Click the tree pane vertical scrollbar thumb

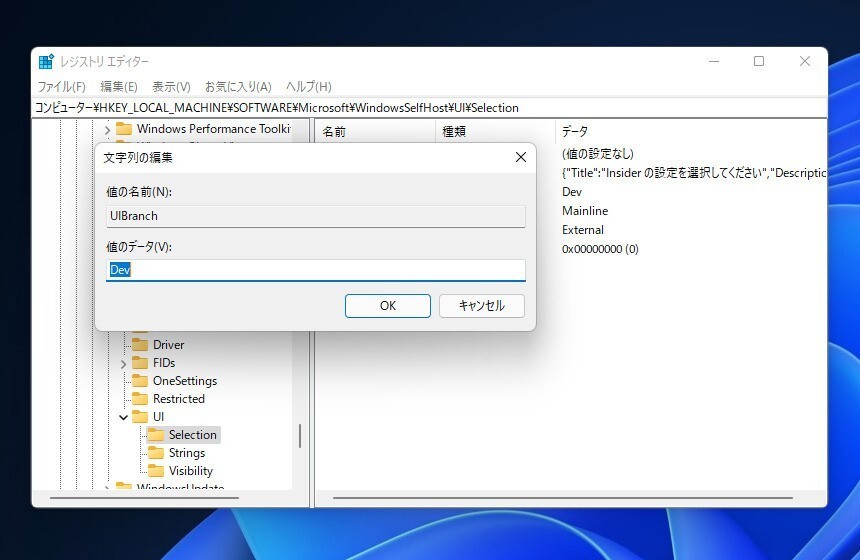pos(300,436)
